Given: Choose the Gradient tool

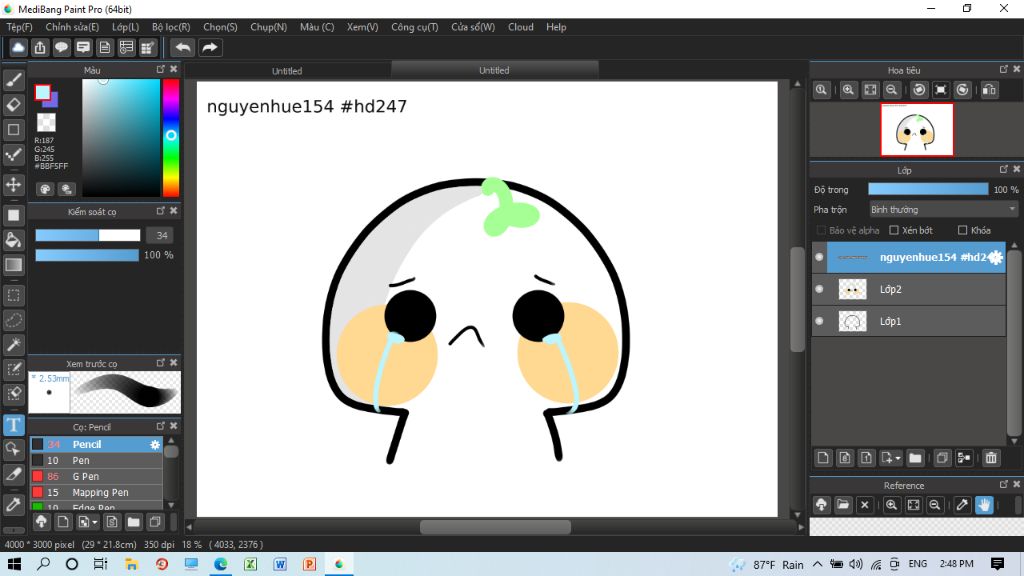Looking at the screenshot, I should [14, 264].
